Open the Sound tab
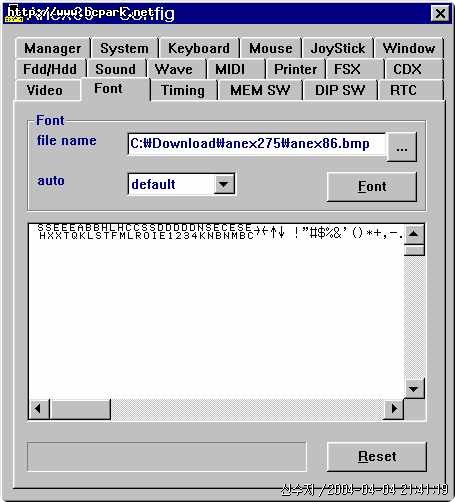This screenshot has width=455, height=502. pos(116,69)
